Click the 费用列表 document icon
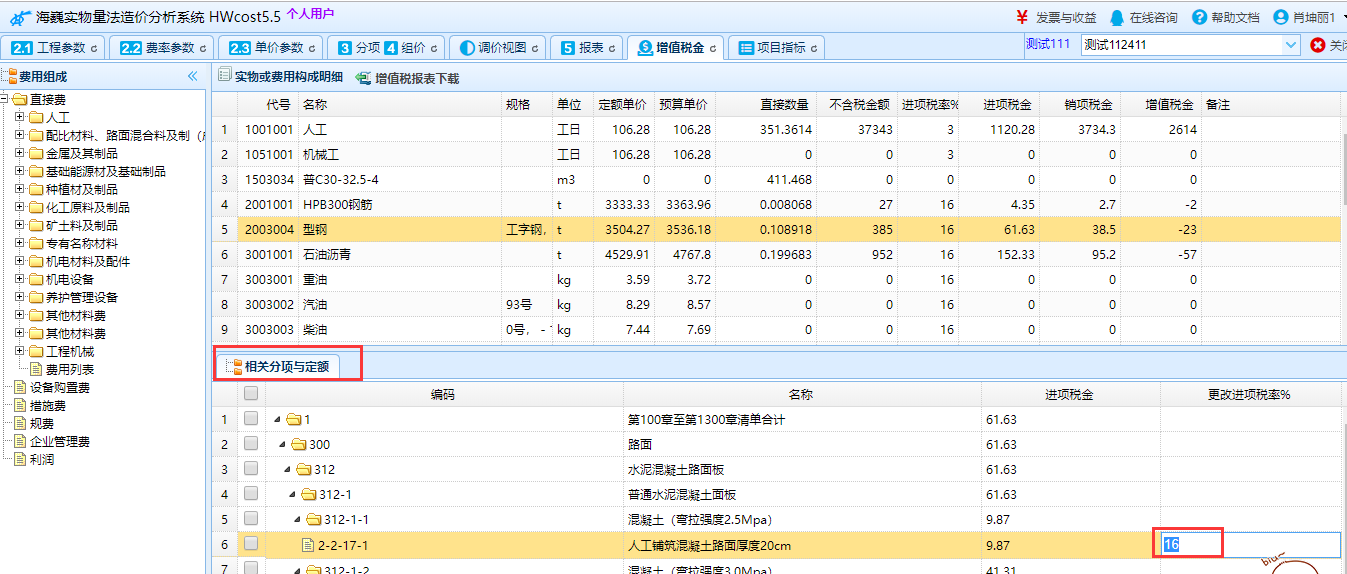Image resolution: width=1347 pixels, height=574 pixels. (37, 369)
